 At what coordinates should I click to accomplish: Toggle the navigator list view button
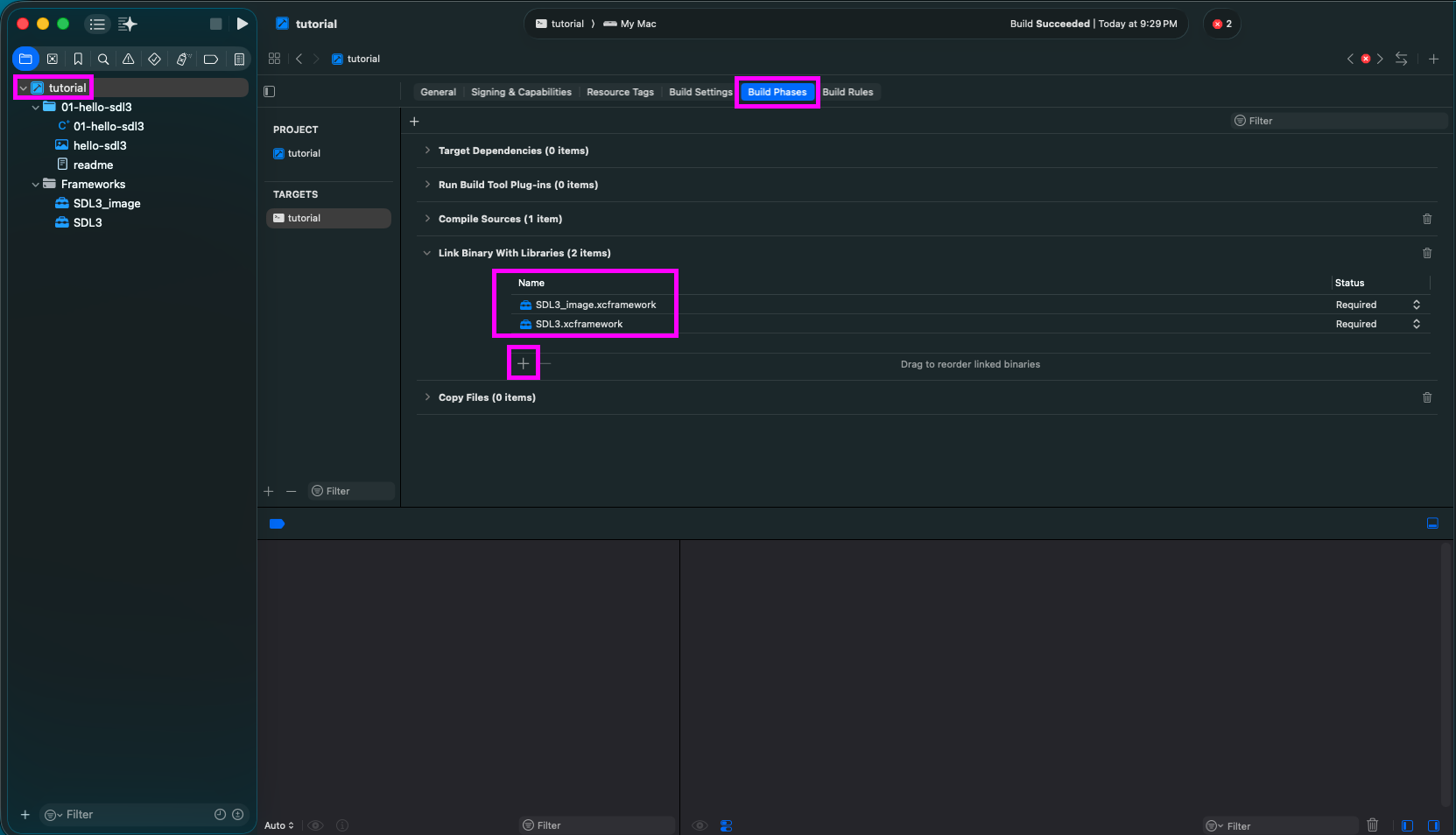click(x=97, y=24)
